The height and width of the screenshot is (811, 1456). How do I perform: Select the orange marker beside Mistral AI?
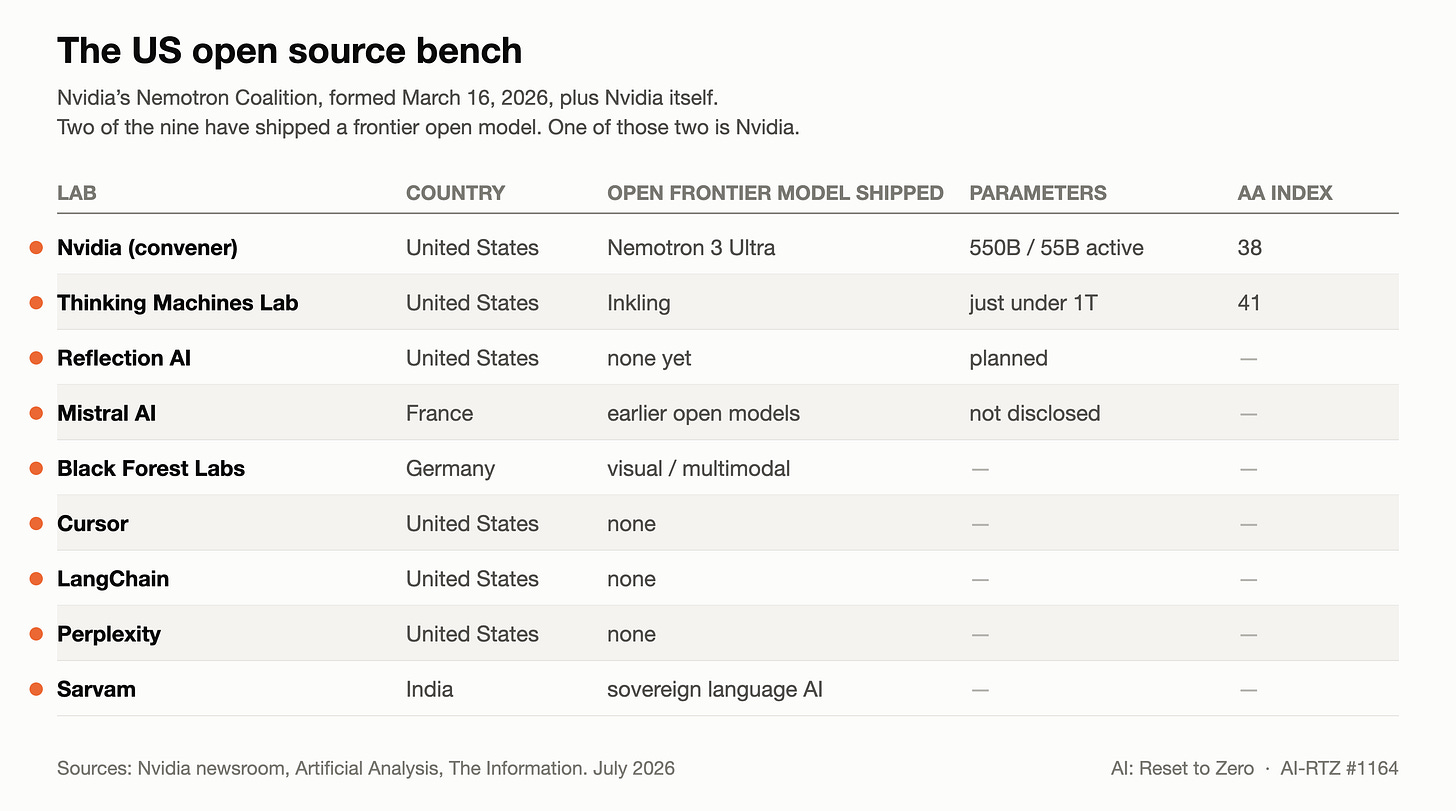[36, 413]
